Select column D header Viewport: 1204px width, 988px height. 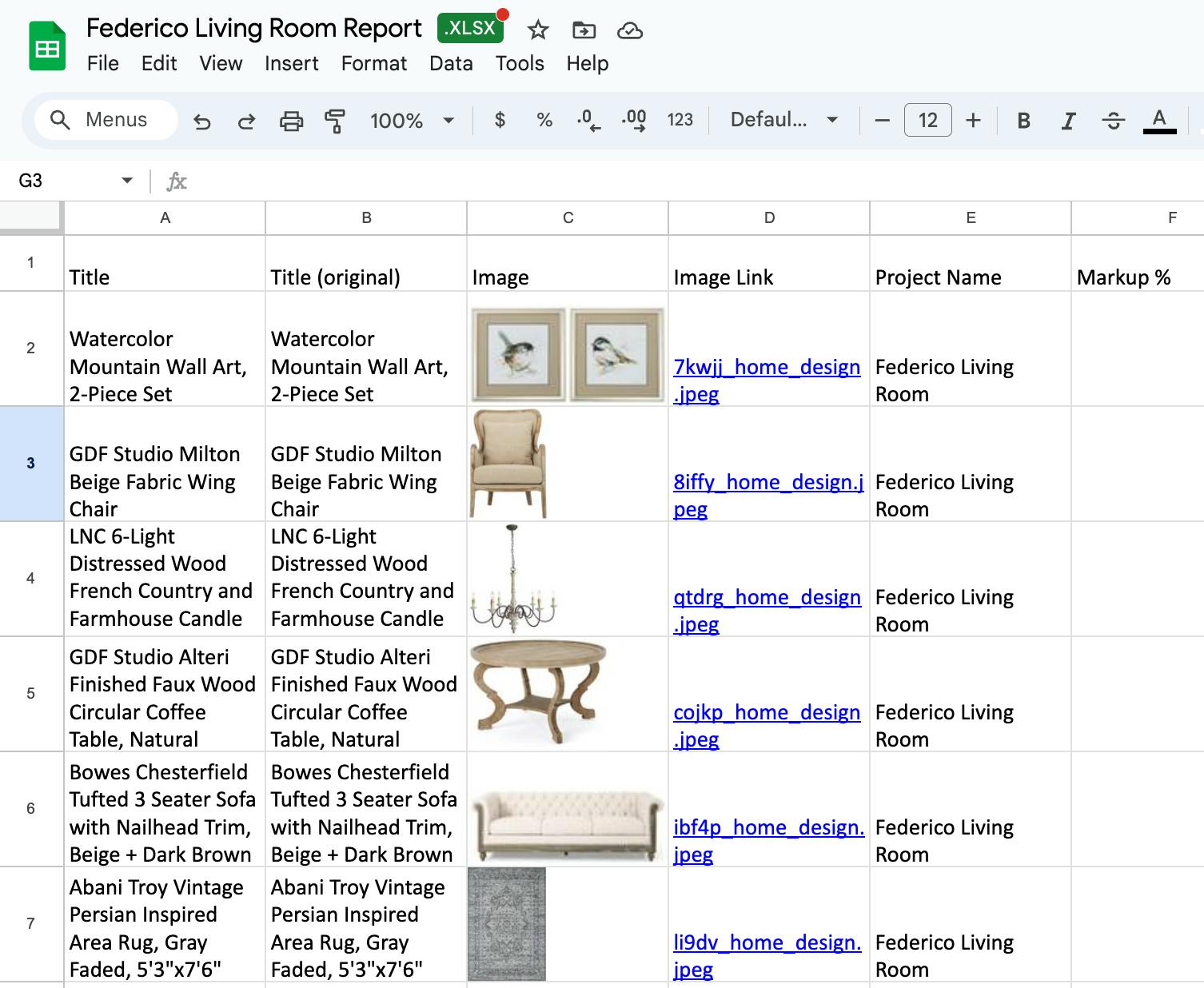pos(769,217)
